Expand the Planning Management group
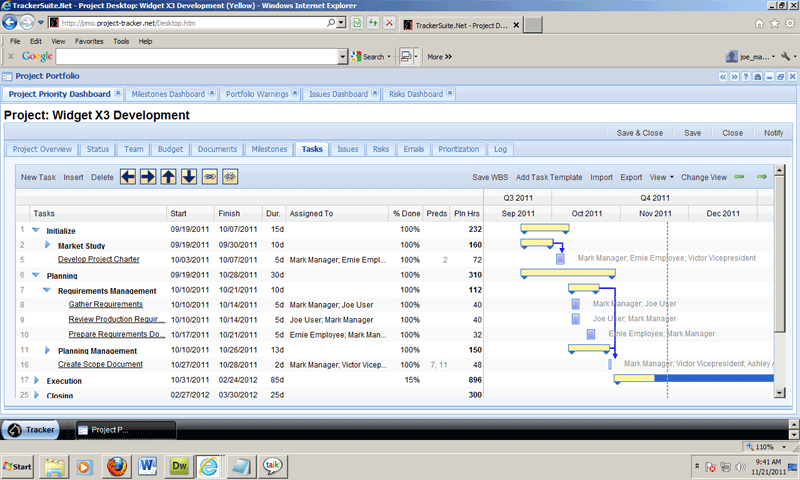The height and width of the screenshot is (480, 800). (x=47, y=350)
